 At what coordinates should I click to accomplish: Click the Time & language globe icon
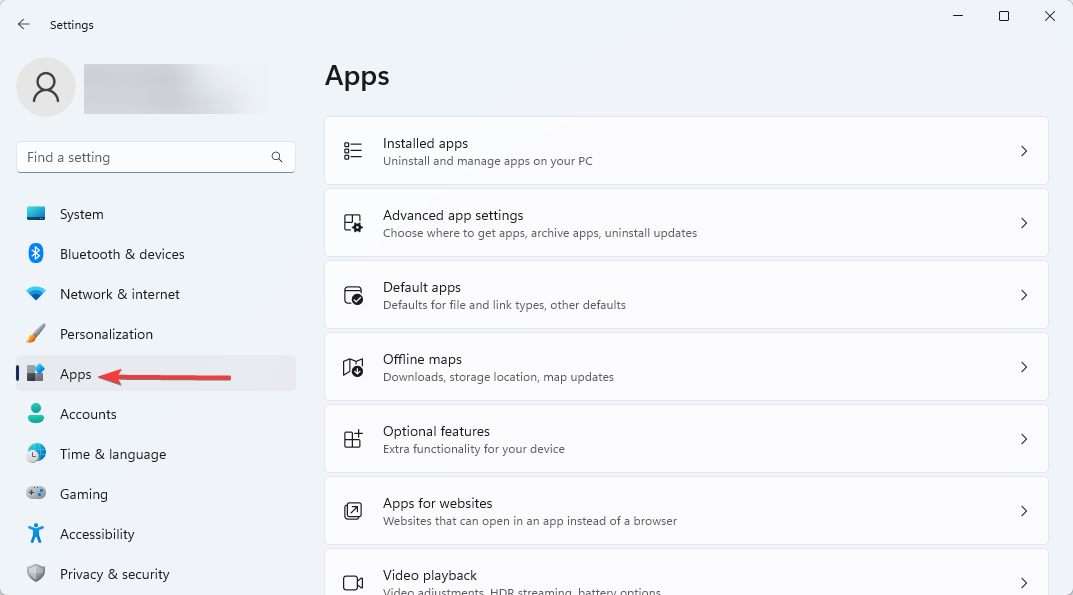pyautogui.click(x=36, y=454)
